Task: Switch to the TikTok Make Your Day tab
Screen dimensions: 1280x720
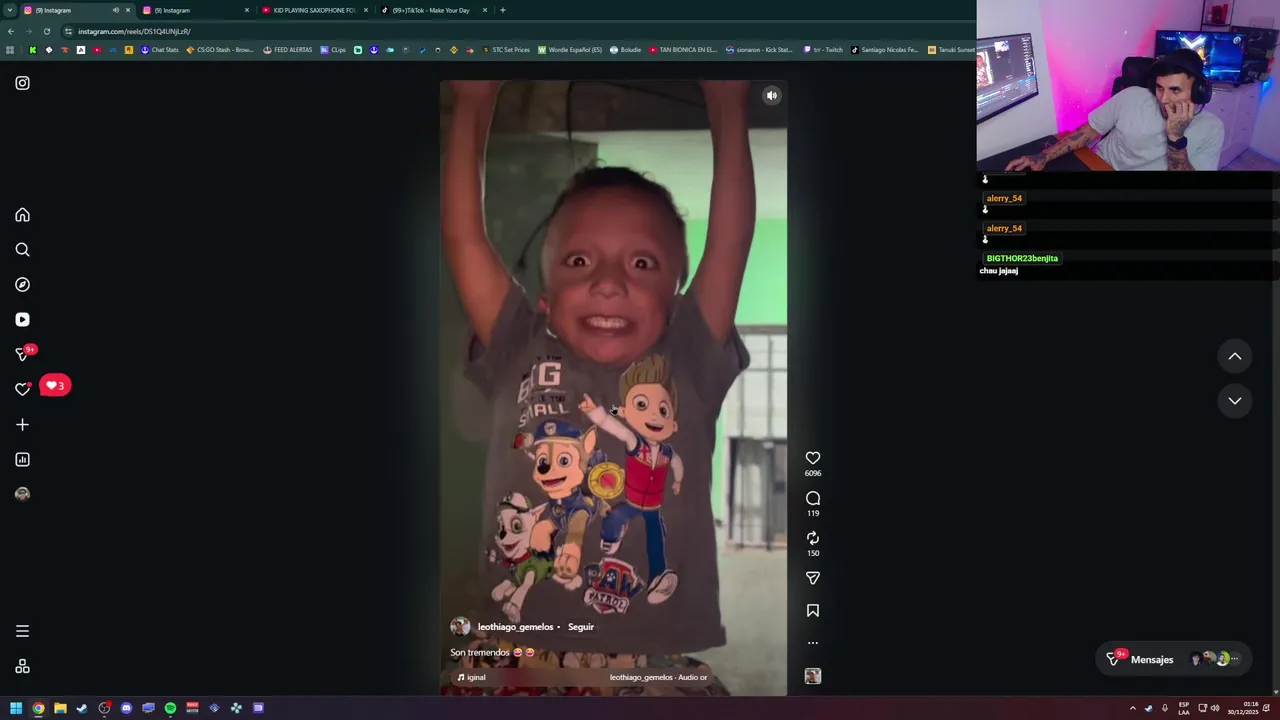Action: 432,10
